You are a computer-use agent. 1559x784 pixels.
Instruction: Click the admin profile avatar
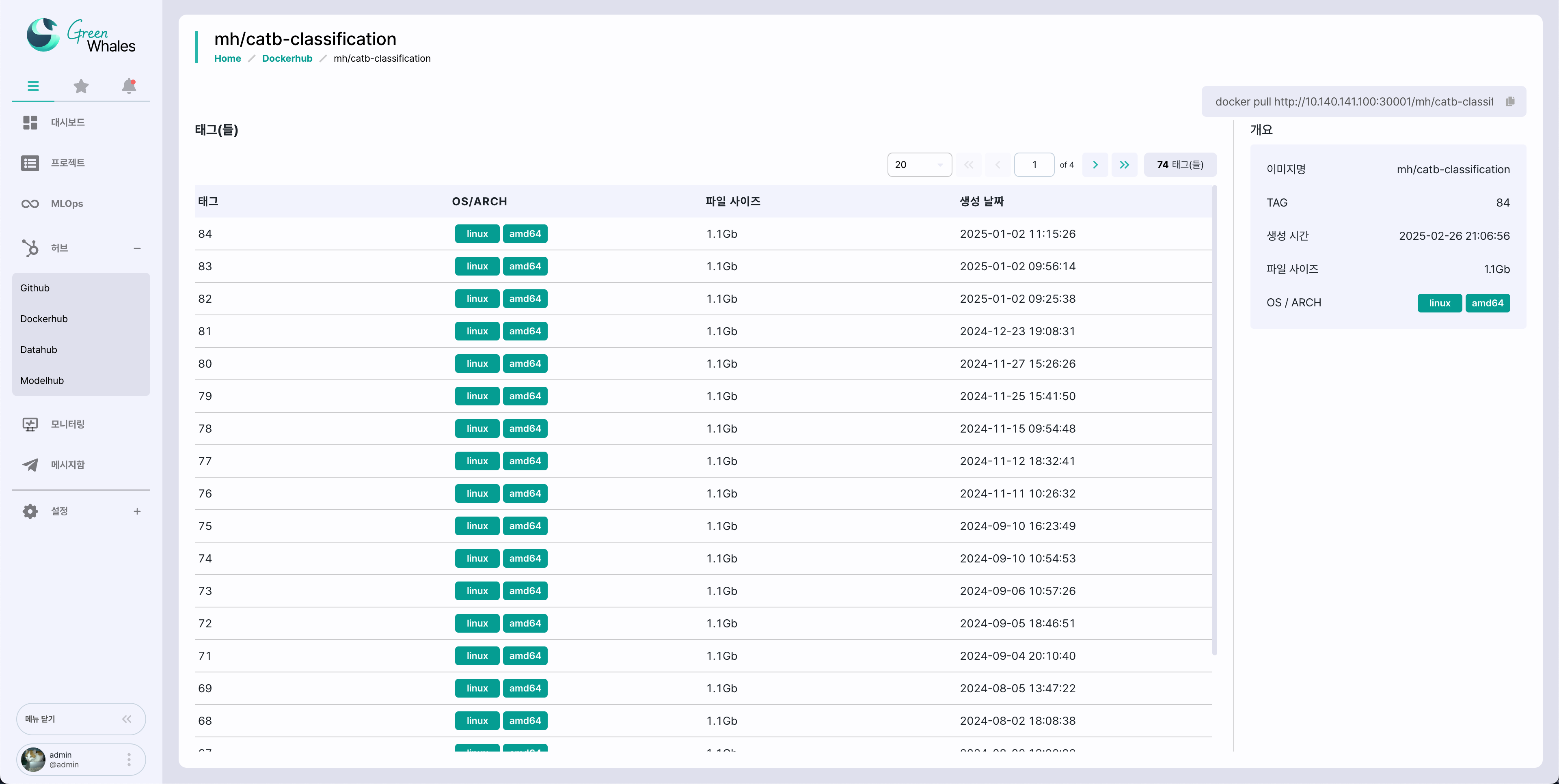coord(33,759)
